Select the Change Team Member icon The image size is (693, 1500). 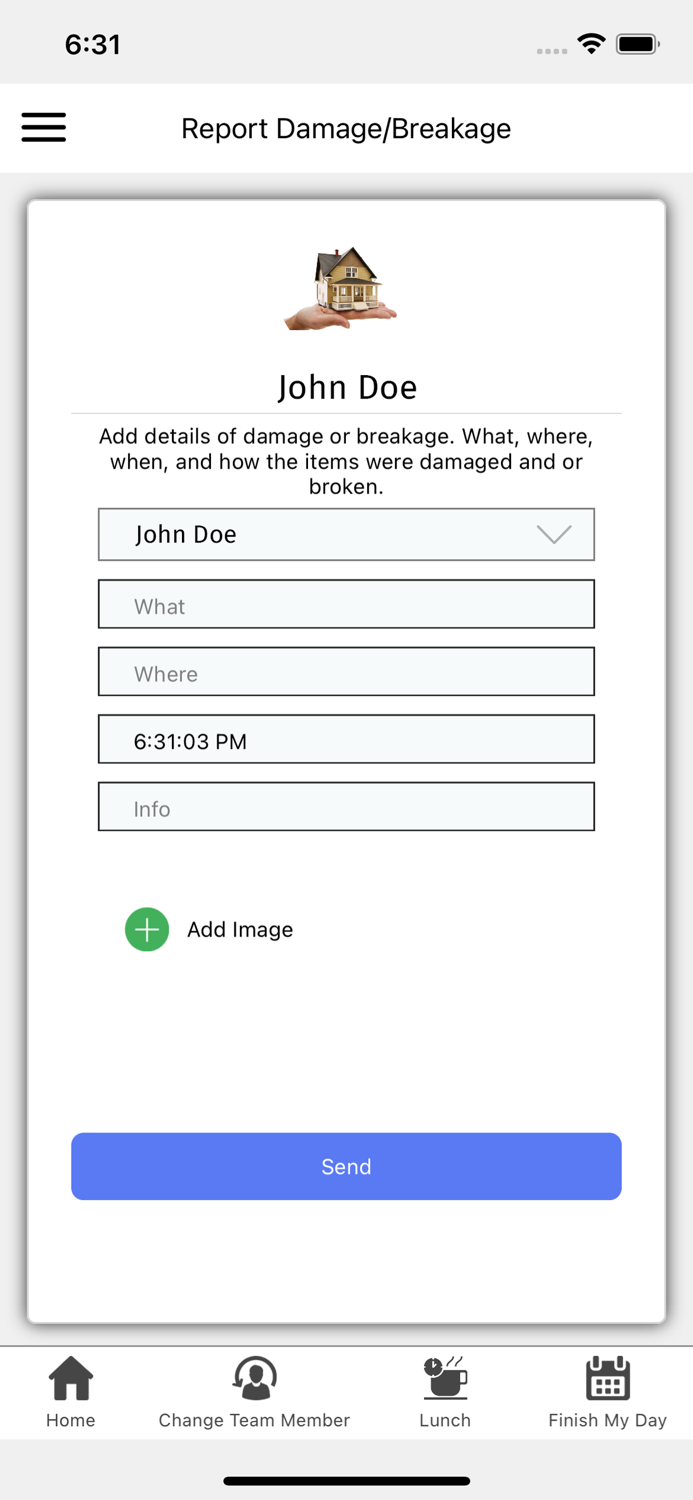tap(254, 1375)
